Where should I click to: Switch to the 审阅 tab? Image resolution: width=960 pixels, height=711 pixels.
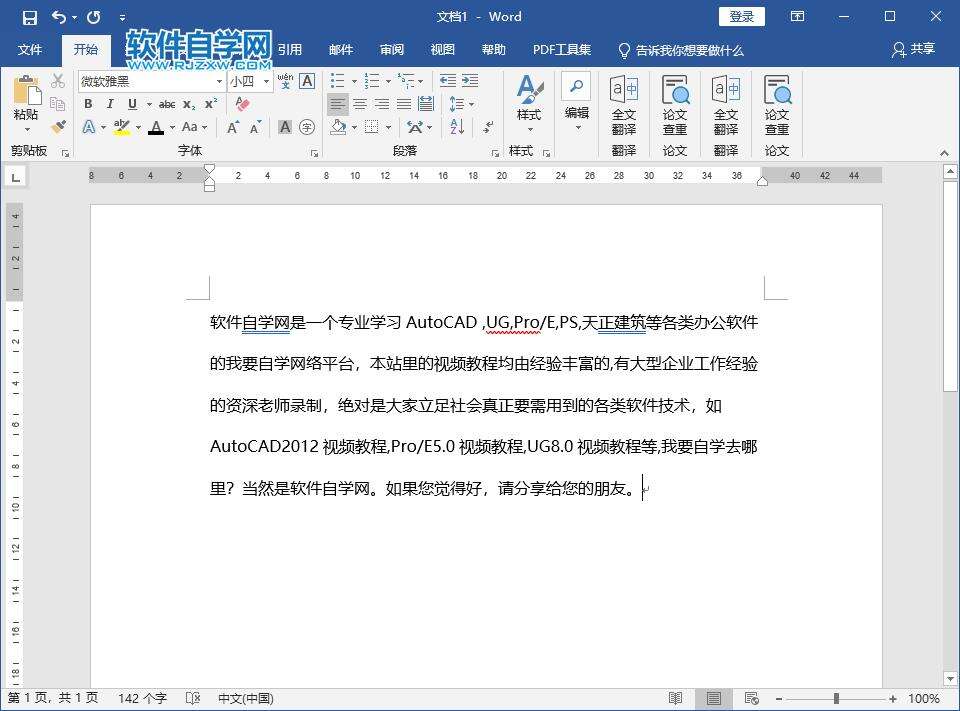pos(391,50)
